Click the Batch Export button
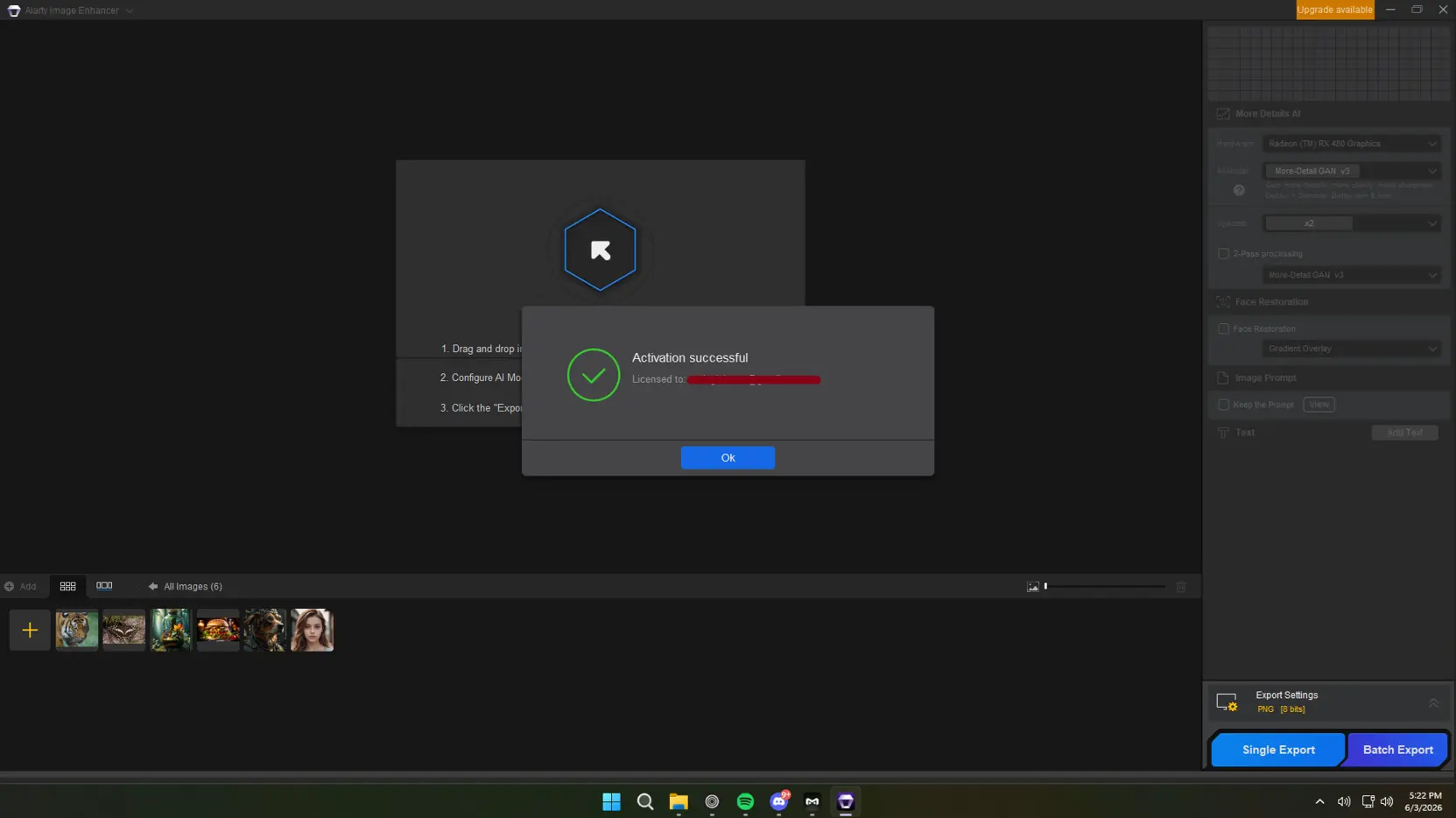 tap(1397, 750)
